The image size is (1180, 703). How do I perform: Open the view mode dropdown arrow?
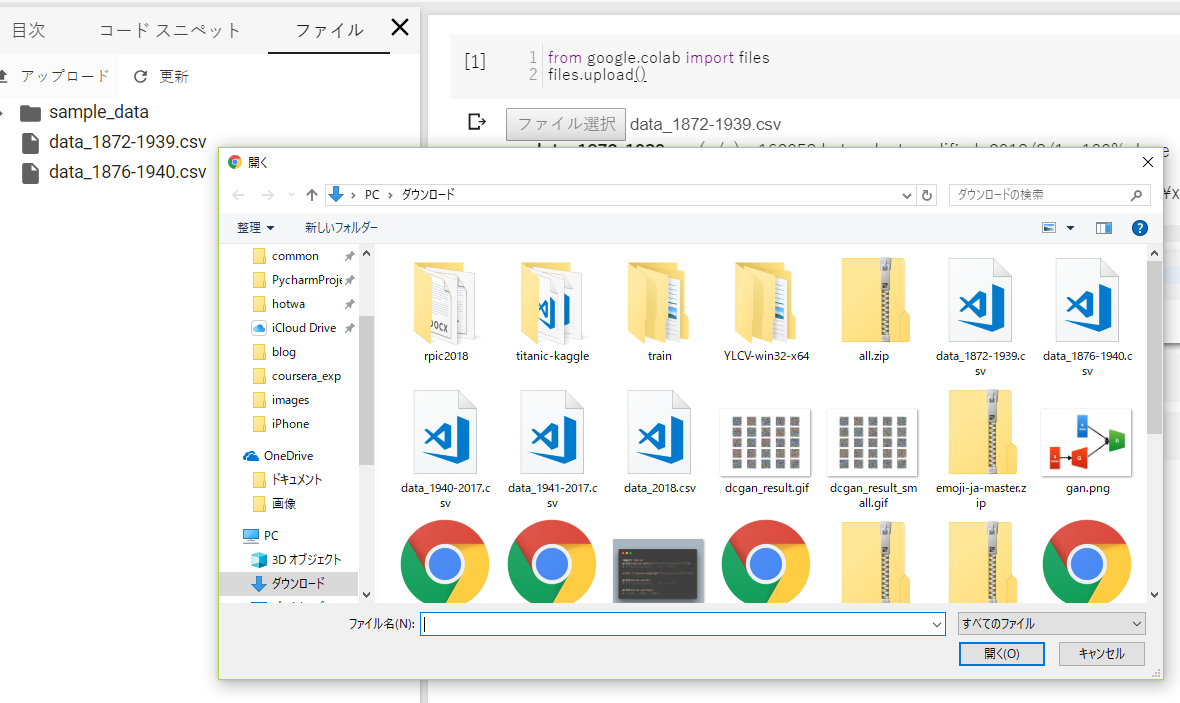point(1070,228)
